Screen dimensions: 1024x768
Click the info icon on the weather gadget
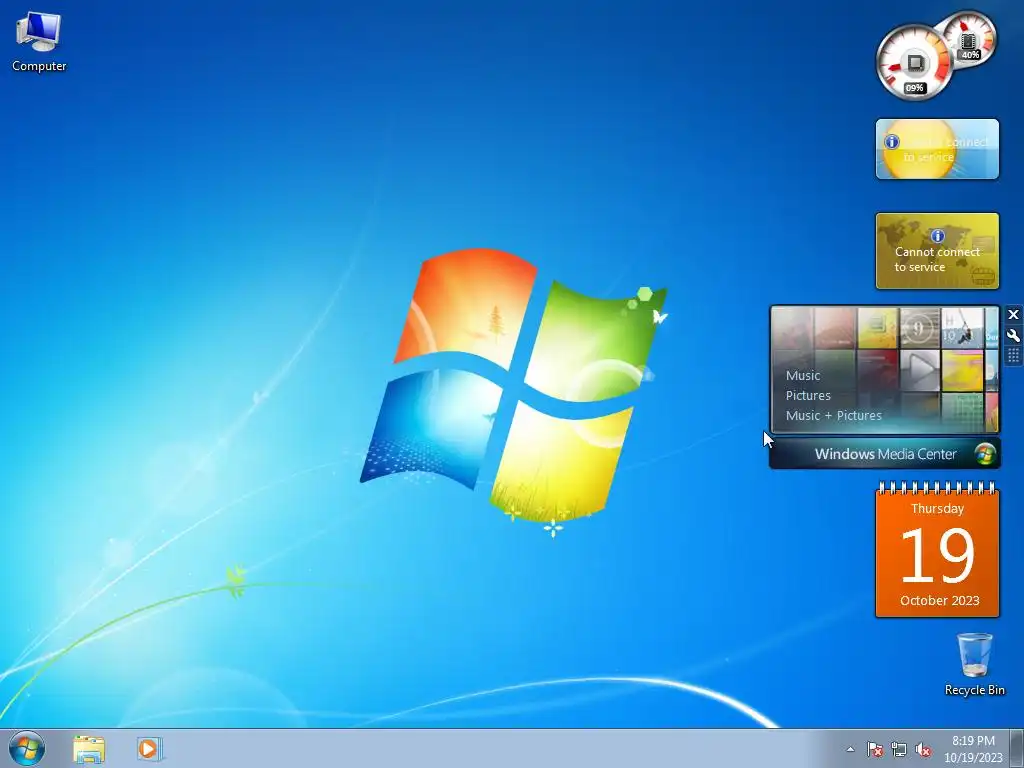click(x=891, y=142)
